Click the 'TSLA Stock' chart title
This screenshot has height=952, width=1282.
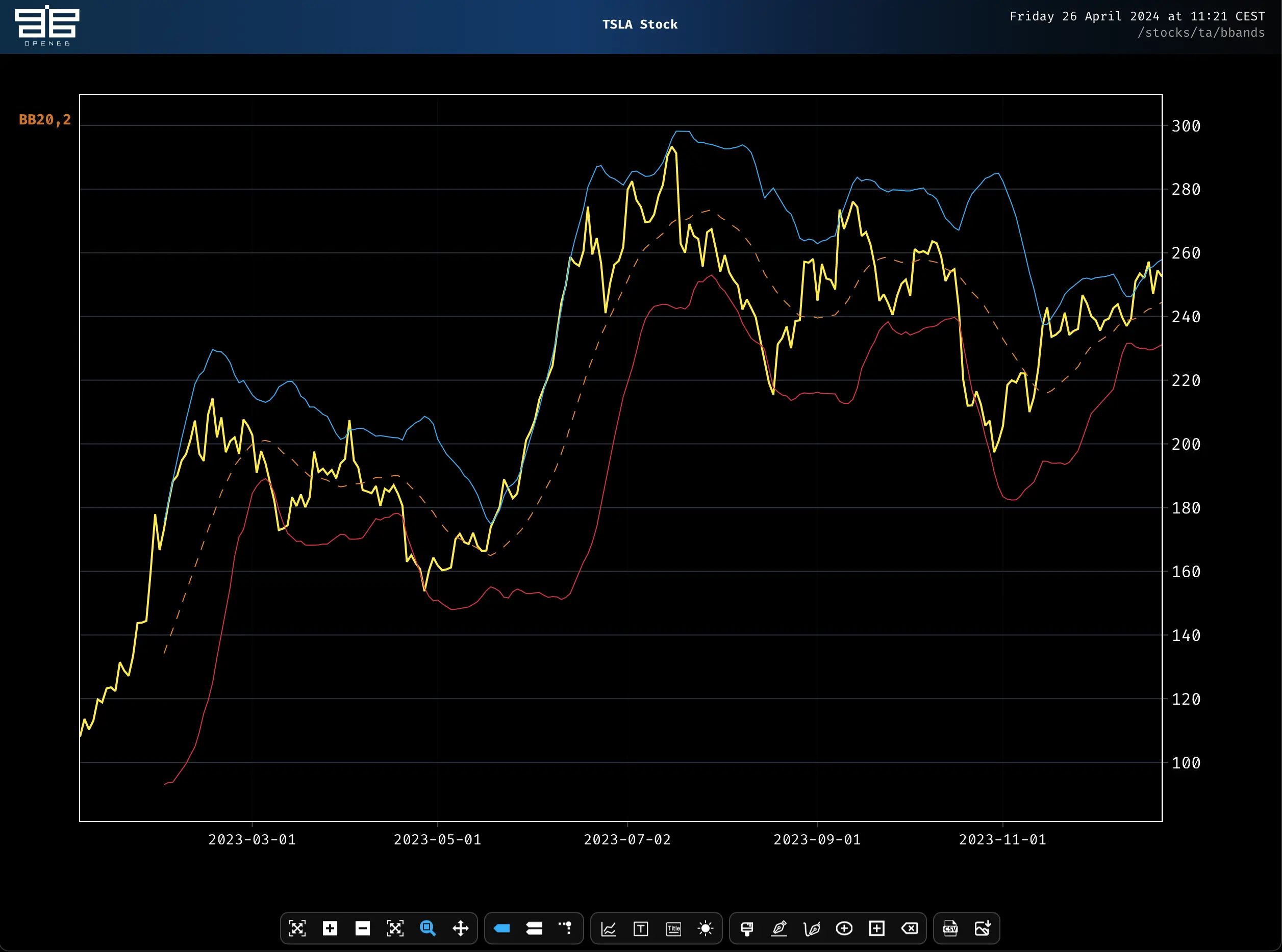click(x=640, y=24)
